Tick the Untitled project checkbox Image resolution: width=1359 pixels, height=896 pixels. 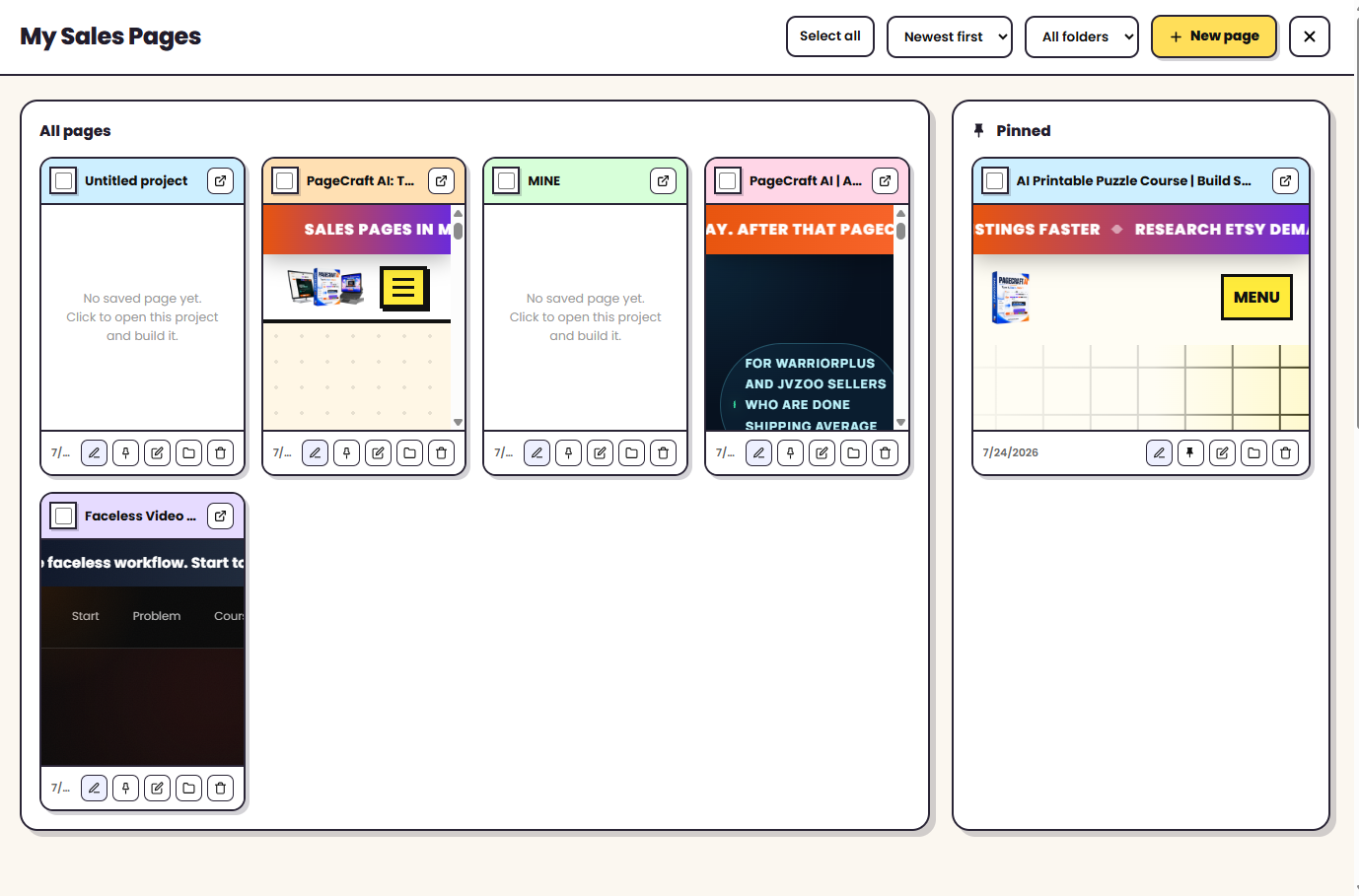point(63,181)
